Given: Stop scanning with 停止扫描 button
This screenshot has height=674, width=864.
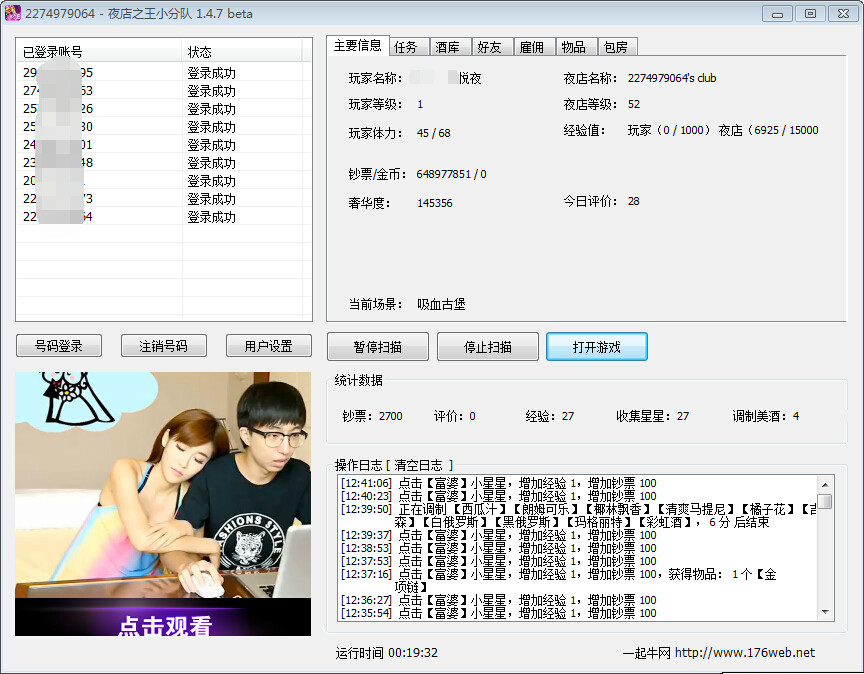Looking at the screenshot, I should tap(487, 346).
